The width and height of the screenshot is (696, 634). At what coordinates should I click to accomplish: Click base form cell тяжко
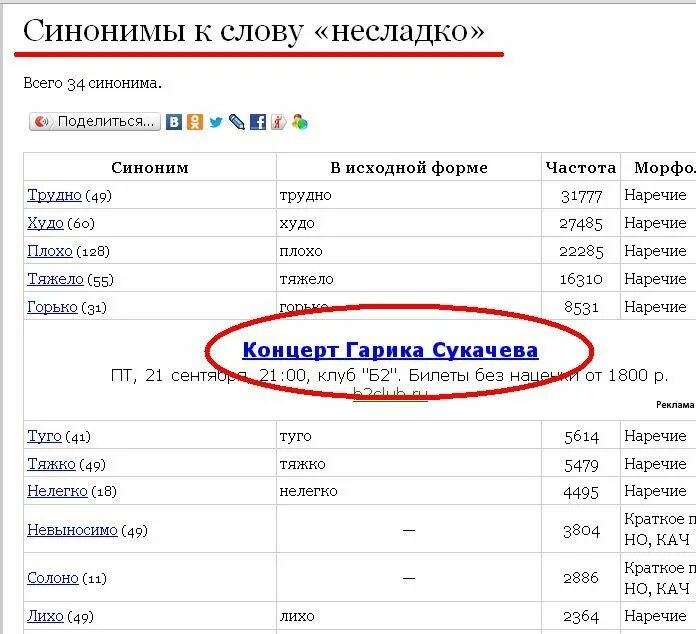coord(302,464)
